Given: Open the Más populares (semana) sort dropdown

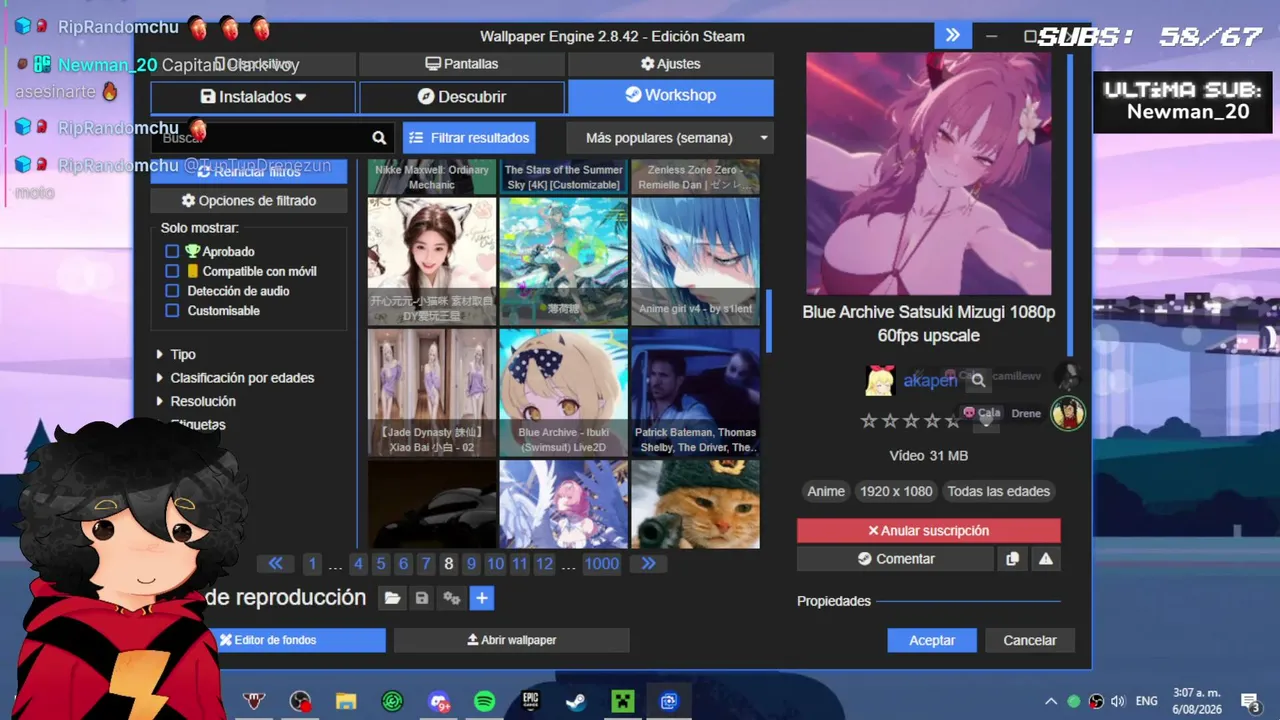Looking at the screenshot, I should [x=670, y=138].
